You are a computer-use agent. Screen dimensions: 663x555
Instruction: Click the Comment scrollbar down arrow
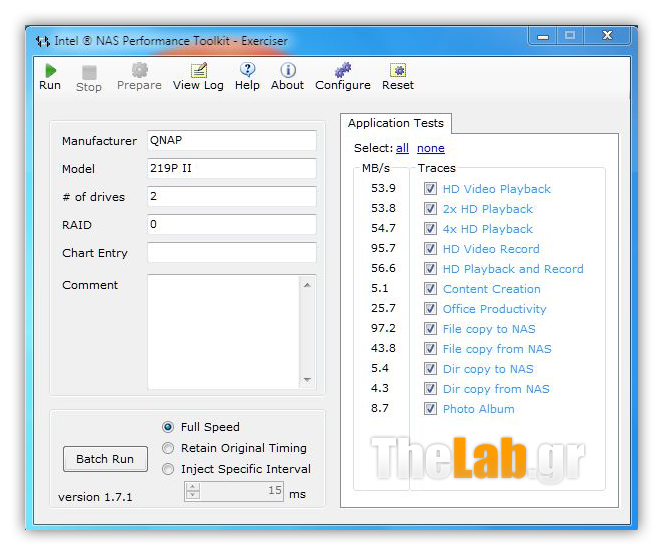(x=307, y=379)
